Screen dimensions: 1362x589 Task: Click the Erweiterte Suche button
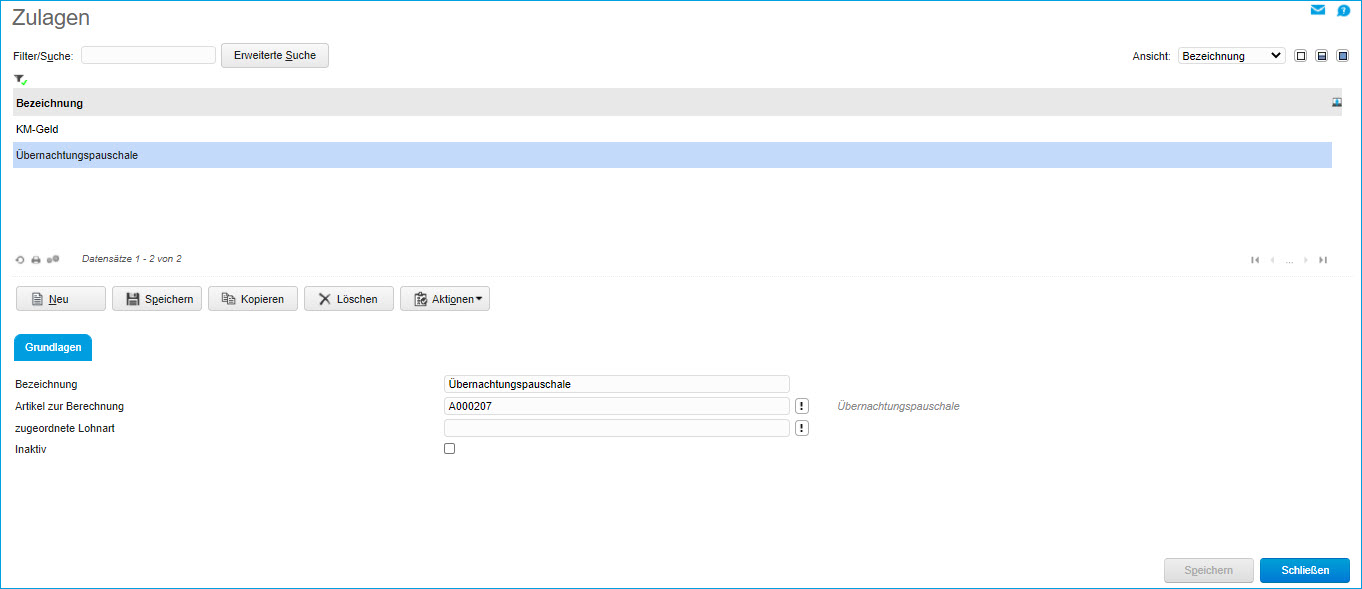point(275,56)
